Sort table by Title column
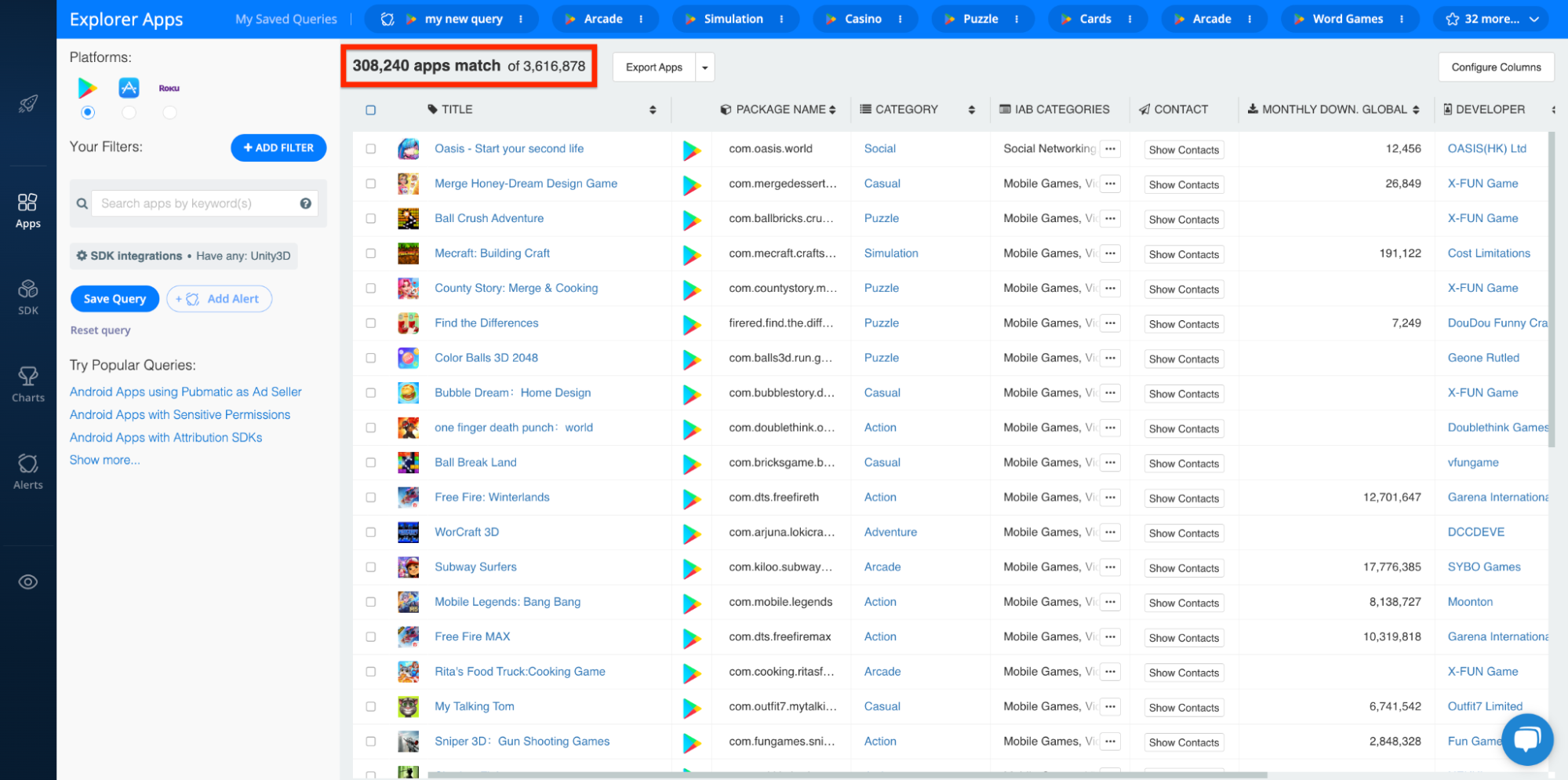1568x780 pixels. [653, 110]
